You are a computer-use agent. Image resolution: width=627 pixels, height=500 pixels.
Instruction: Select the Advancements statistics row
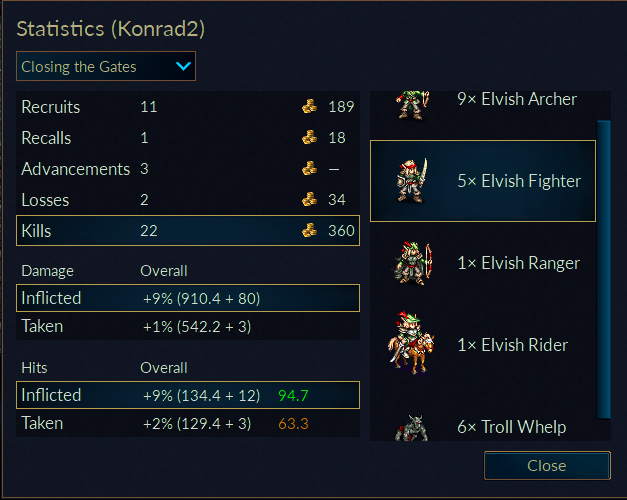[x=188, y=169]
